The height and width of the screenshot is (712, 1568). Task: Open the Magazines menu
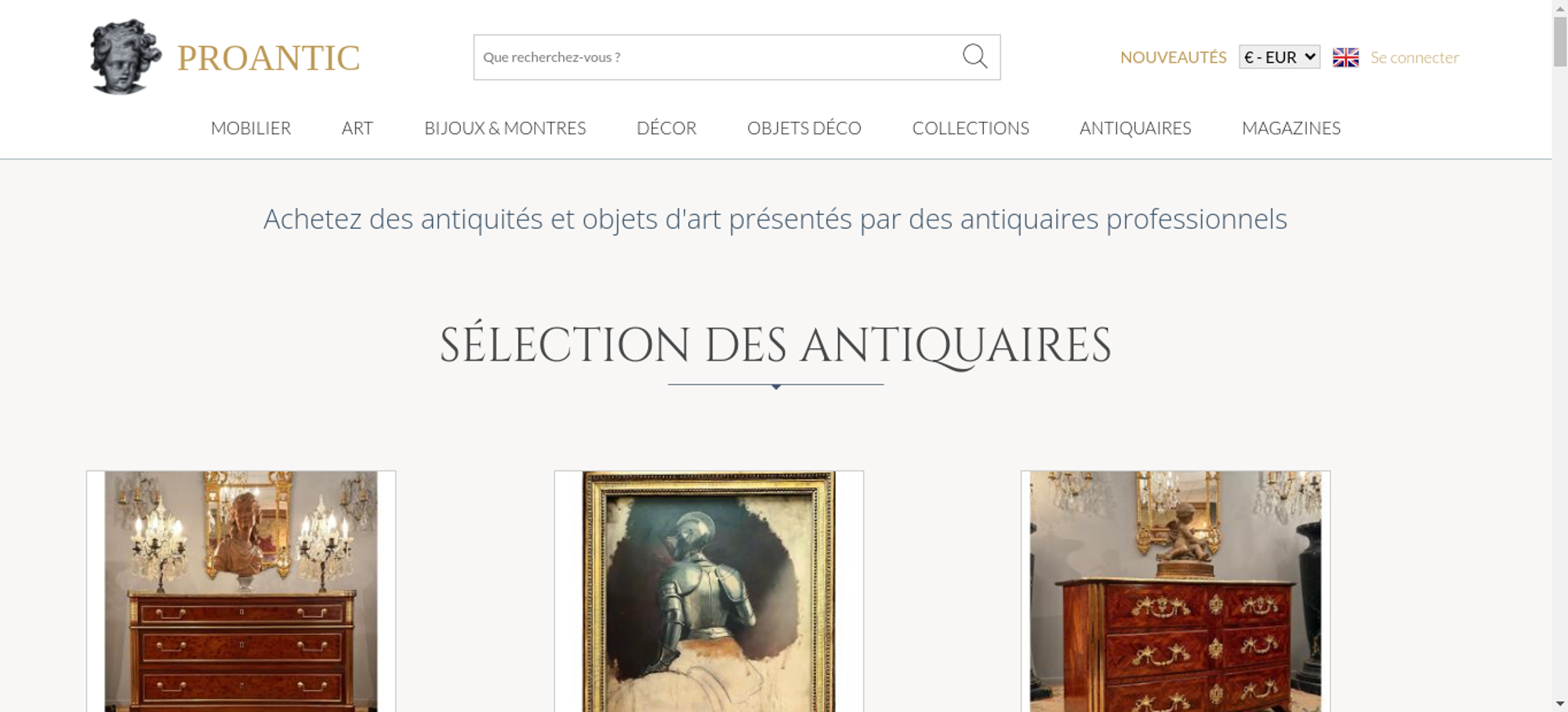click(1291, 128)
